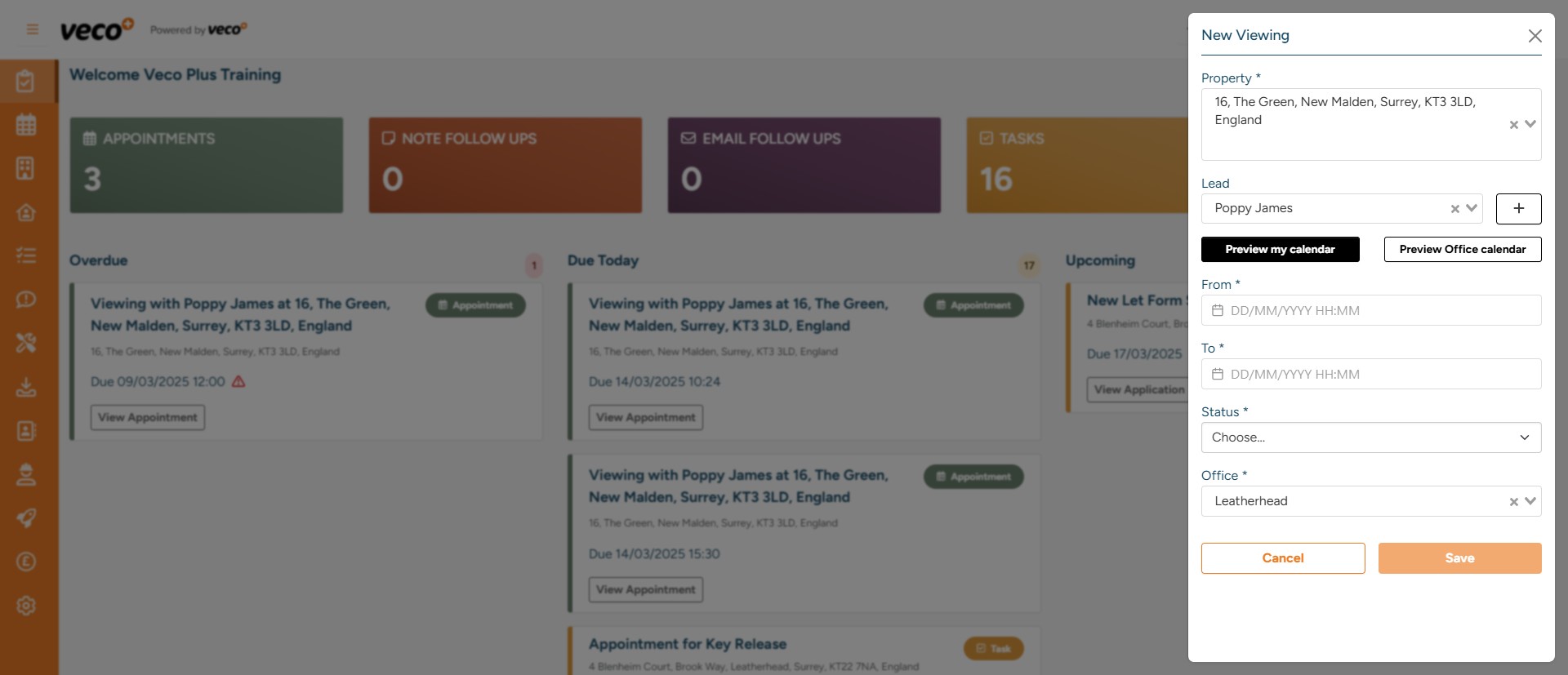
Task: Open the Note Follow Ups summary card
Action: [x=506, y=165]
